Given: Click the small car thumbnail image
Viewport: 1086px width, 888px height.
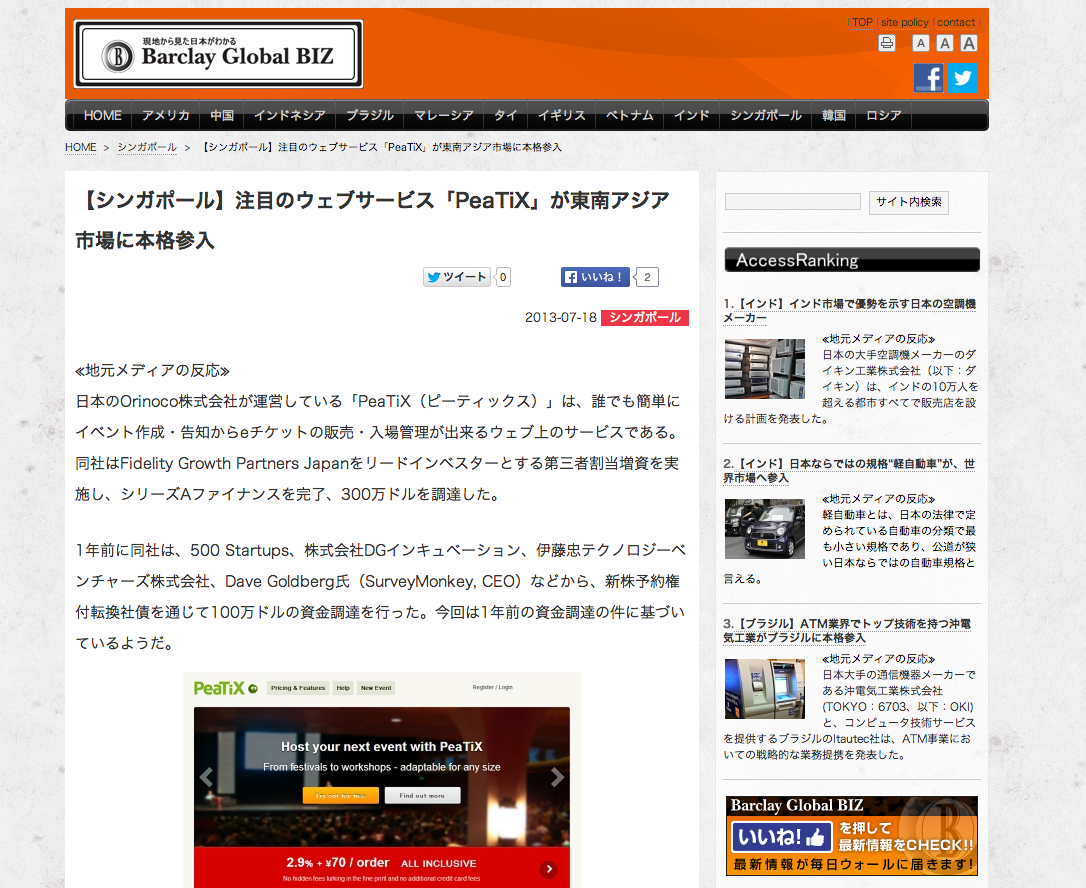Looking at the screenshot, I should point(765,529).
